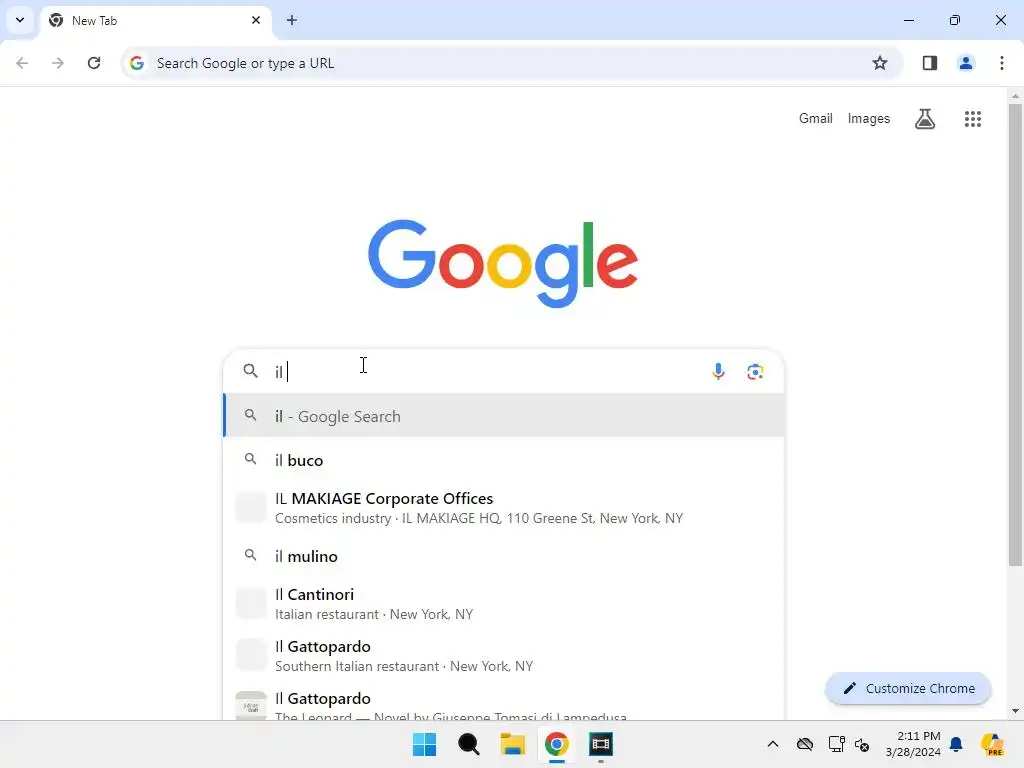The height and width of the screenshot is (768, 1024).
Task: Show hidden system tray icons
Action: point(773,744)
